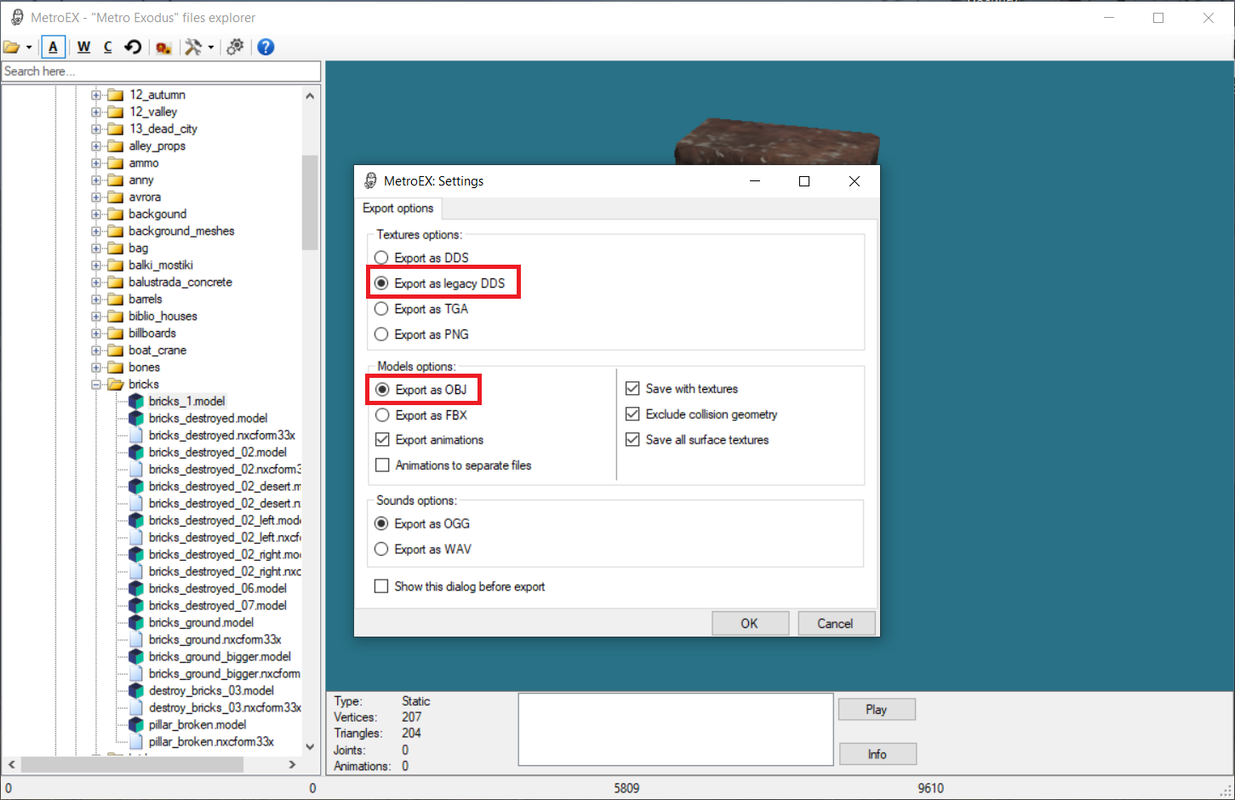1235x800 pixels.
Task: Click bricks_1.model cube icon
Action: point(136,401)
